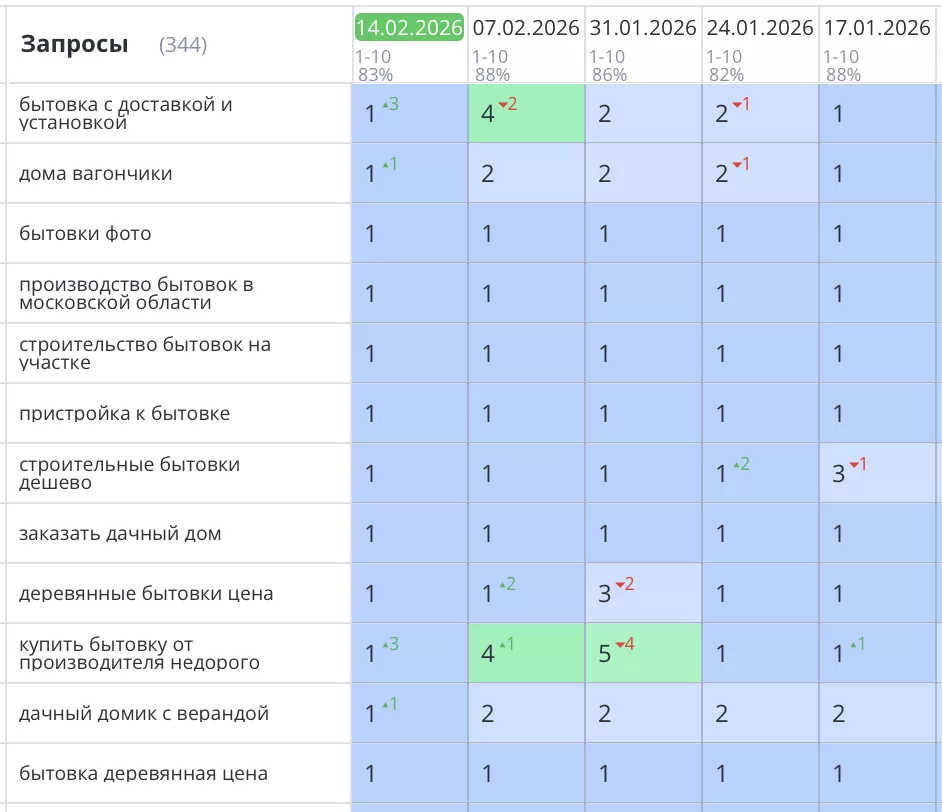
Task: Open 'производство бытовок в московской области' query
Action: pyautogui.click(x=136, y=294)
